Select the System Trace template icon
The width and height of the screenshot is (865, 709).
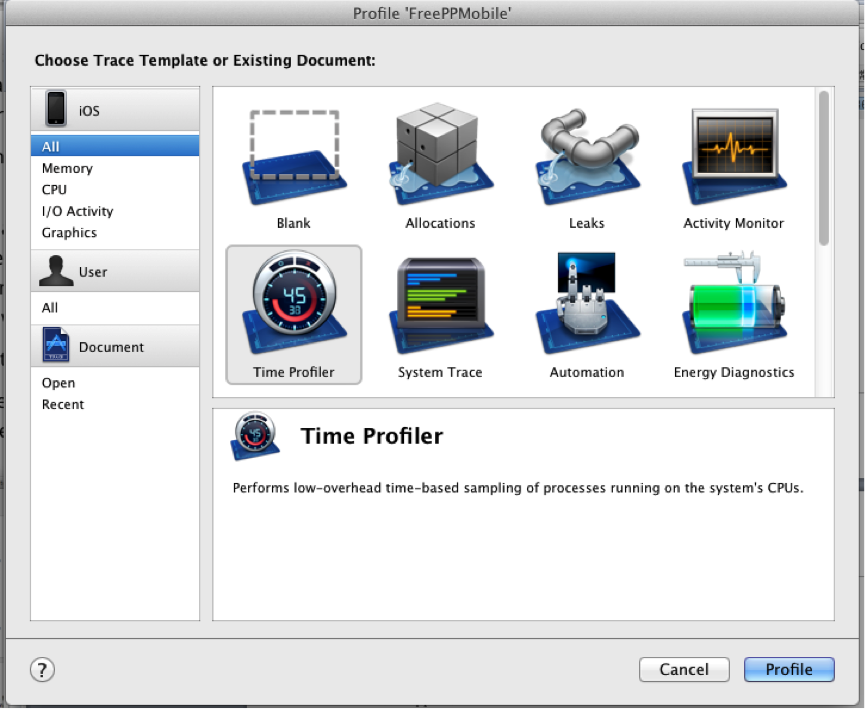coord(440,305)
